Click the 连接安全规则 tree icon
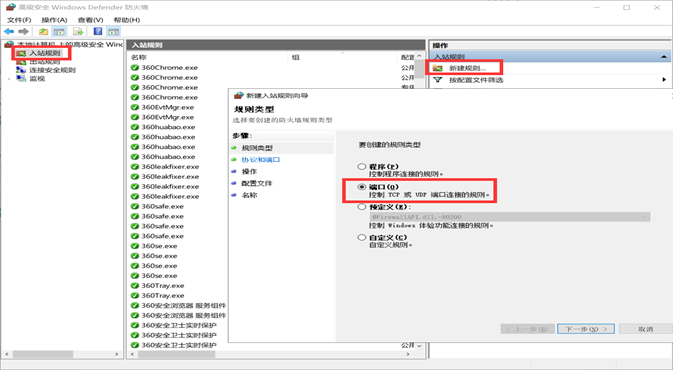Screen dimensions: 673x370 point(21,70)
